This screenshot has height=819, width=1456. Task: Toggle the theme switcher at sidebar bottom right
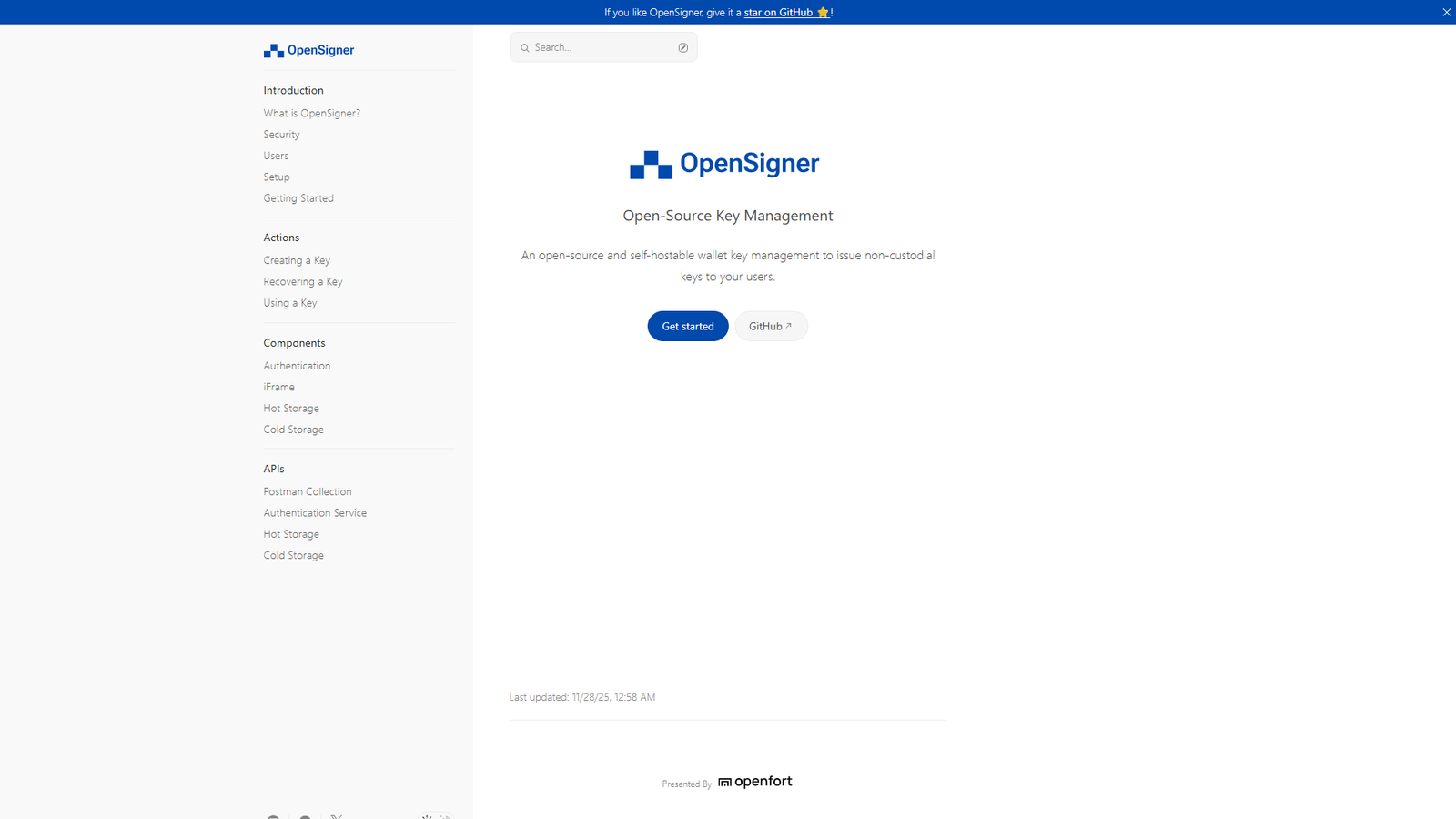click(x=435, y=816)
